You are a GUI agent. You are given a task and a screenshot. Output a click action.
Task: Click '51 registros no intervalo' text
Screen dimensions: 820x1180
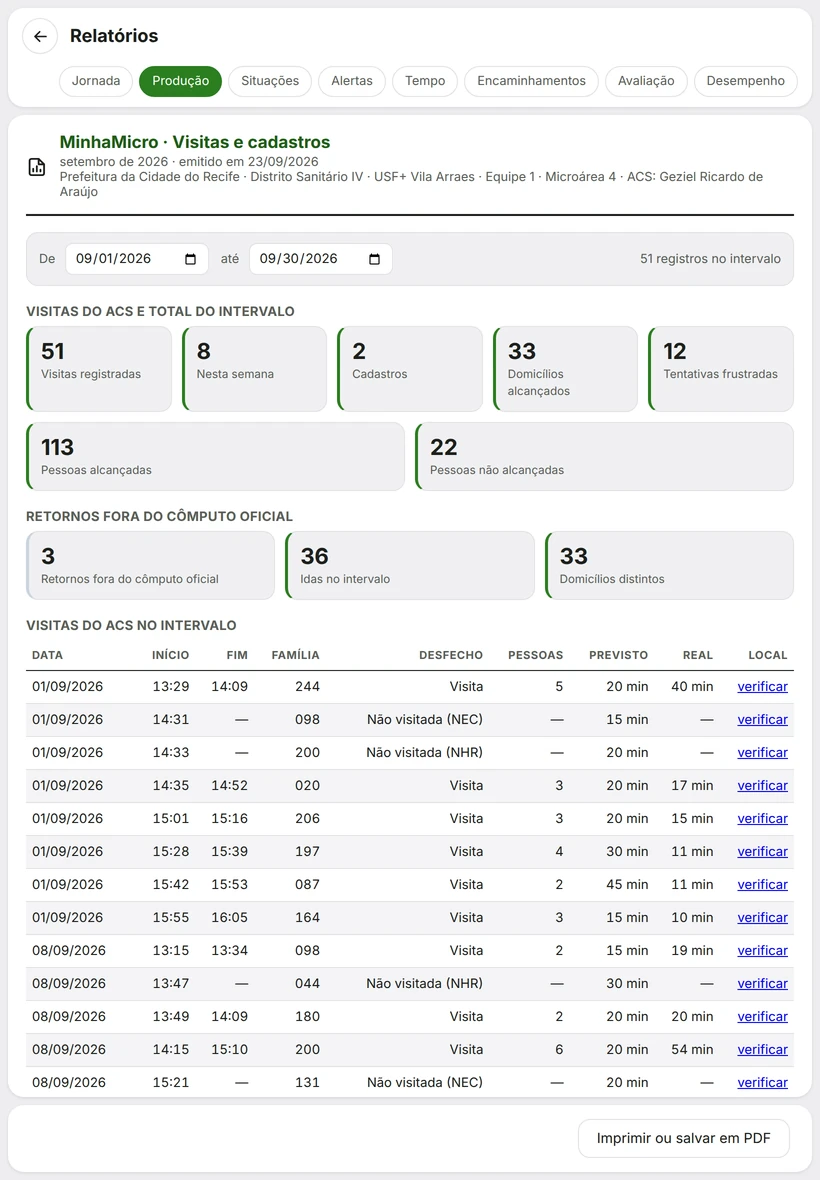(x=710, y=259)
